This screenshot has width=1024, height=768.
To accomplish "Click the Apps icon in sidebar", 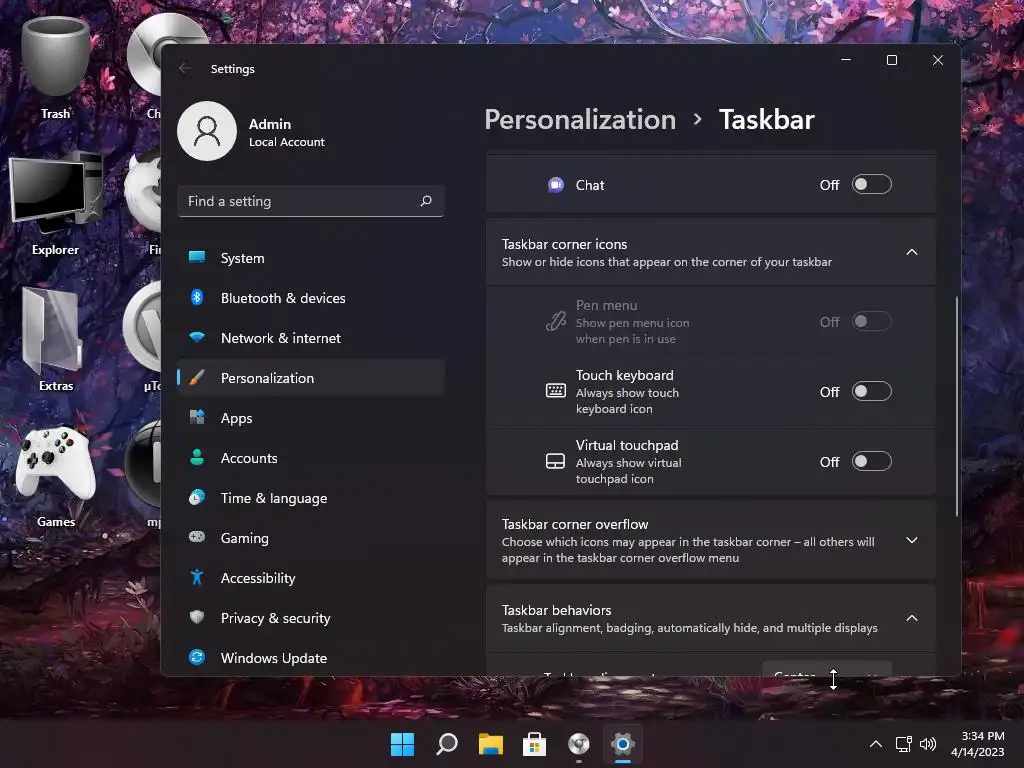I will pos(197,417).
